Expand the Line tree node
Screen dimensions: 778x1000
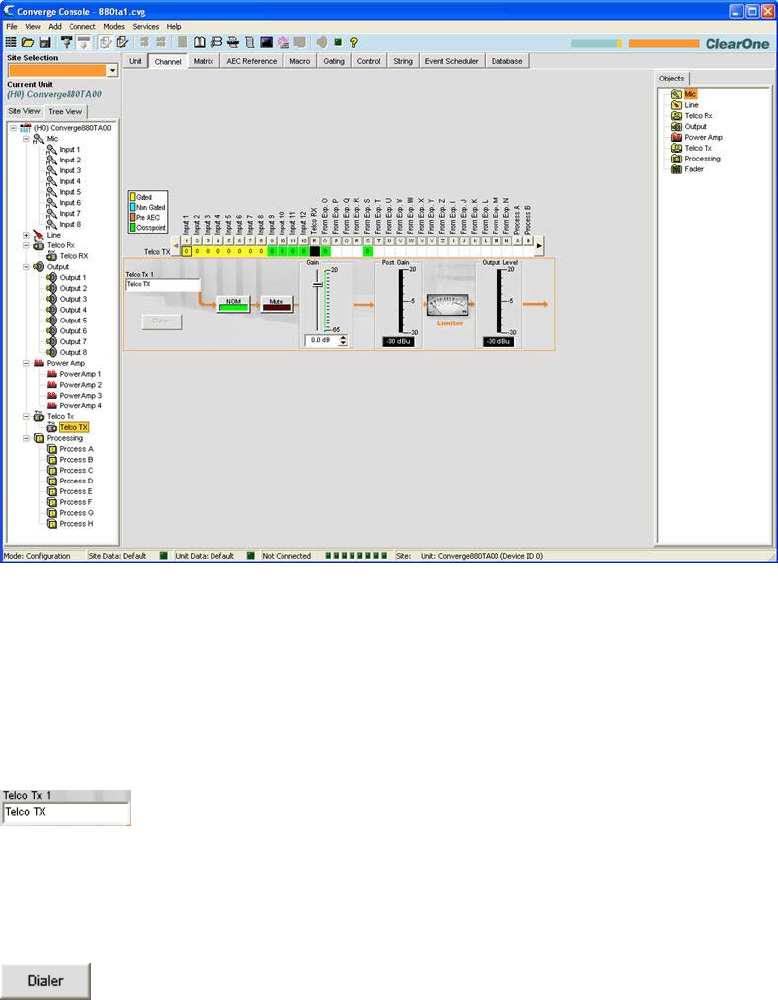click(26, 235)
